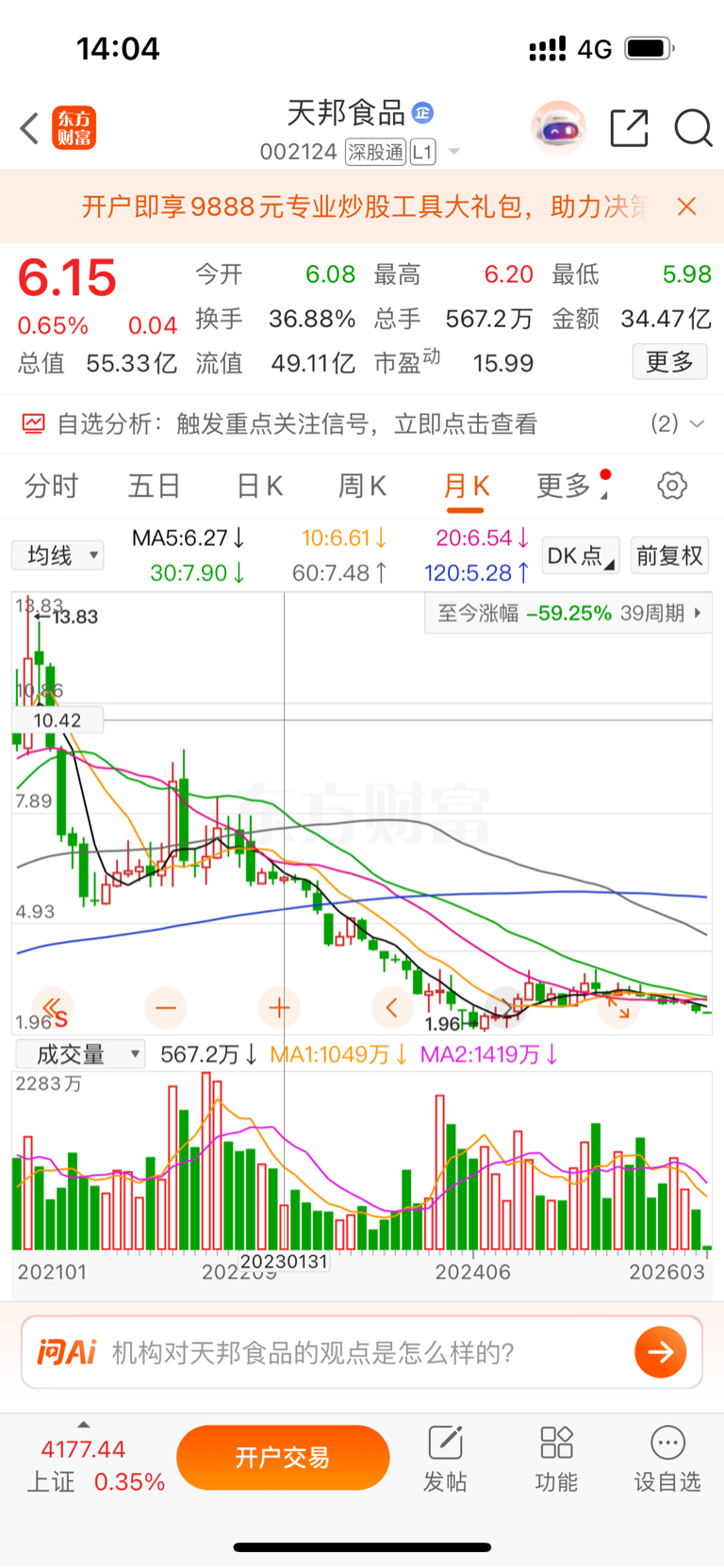Viewport: 724px width, 1568px height.
Task: Tap the MA5:6.27 value
Action: click(189, 538)
